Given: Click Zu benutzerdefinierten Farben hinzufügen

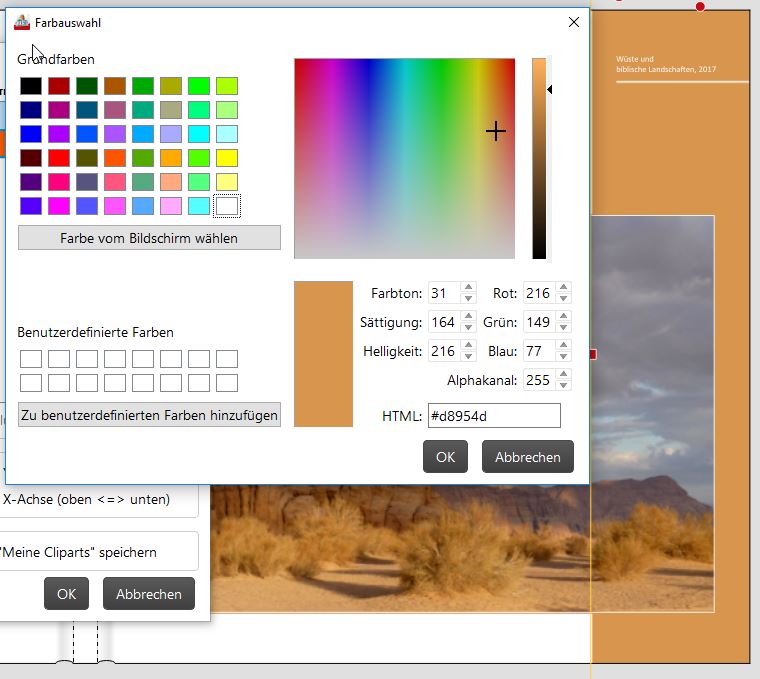Looking at the screenshot, I should click(x=149, y=415).
